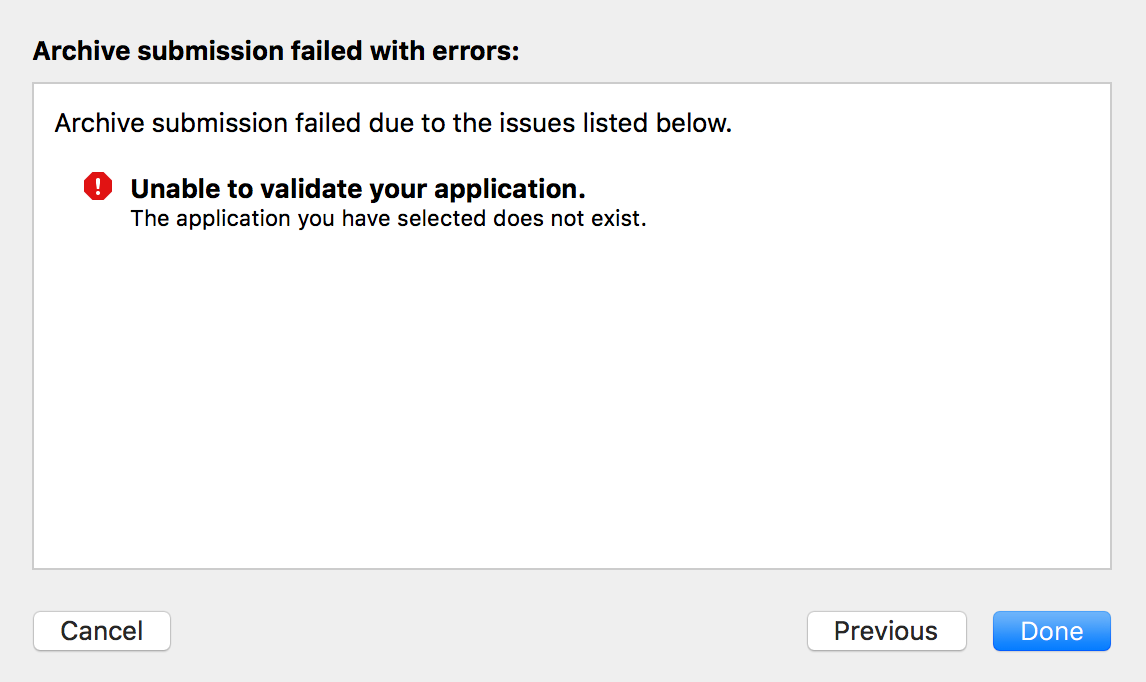Click the empty white area of the issues list
Viewport: 1146px width, 682px height.
coord(570,400)
